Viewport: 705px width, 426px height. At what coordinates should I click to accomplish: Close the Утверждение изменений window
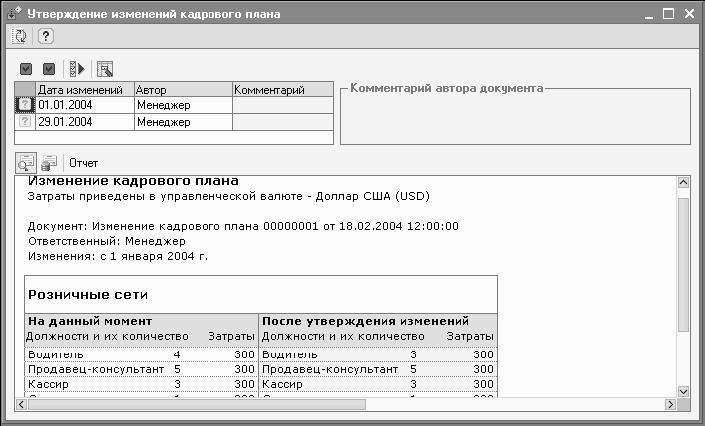tap(689, 14)
